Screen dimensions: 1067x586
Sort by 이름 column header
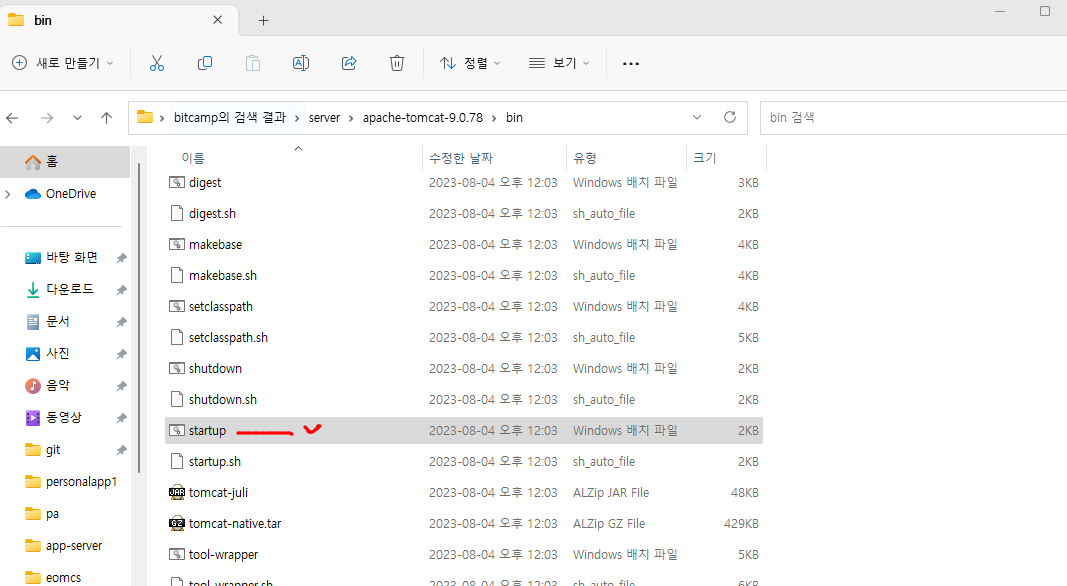(193, 158)
